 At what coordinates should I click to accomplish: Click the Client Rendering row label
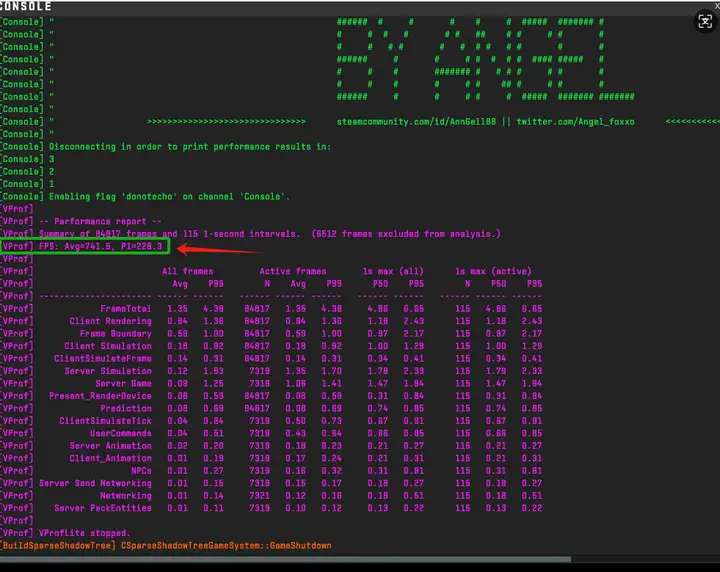[110, 321]
